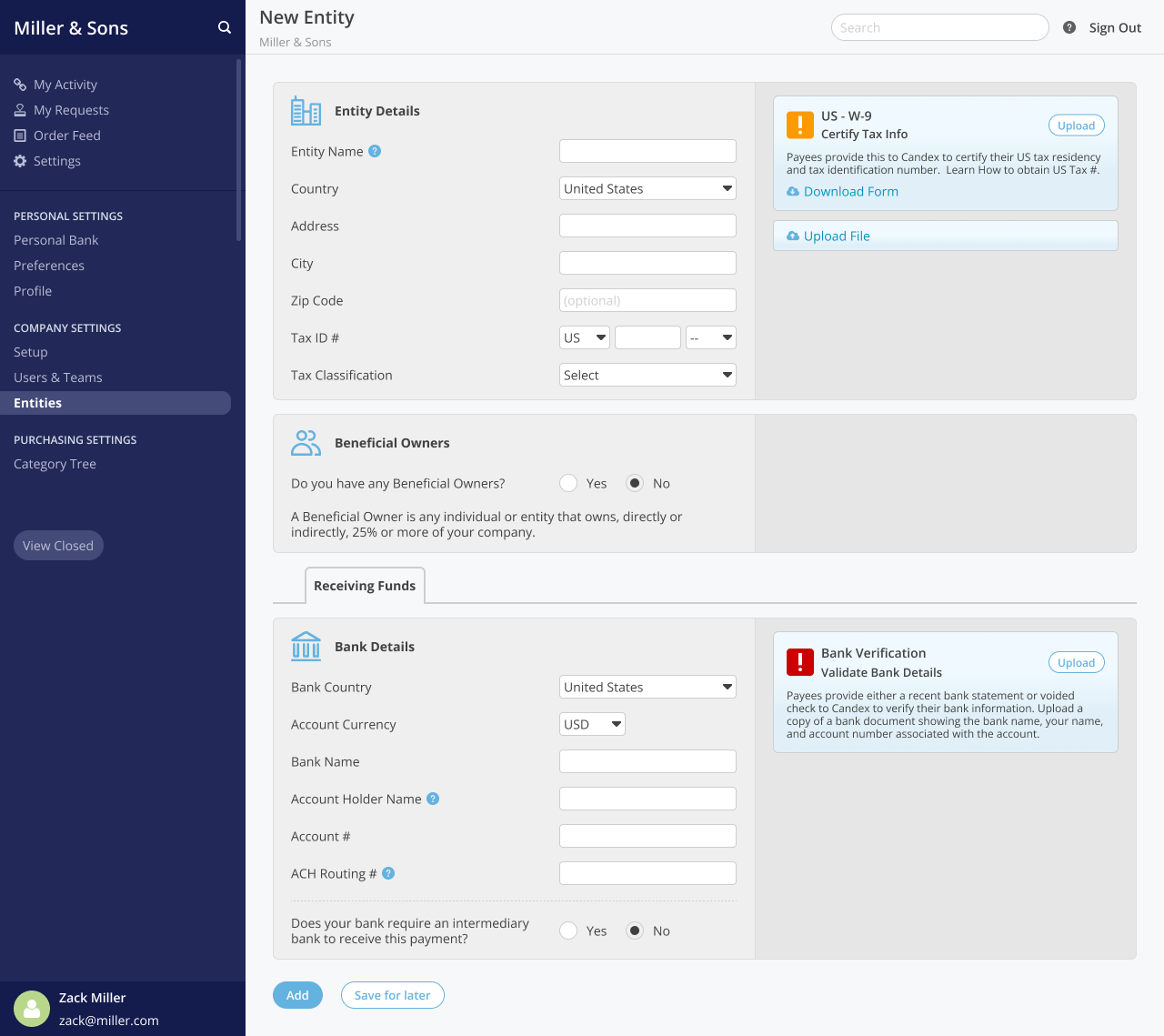The image size is (1164, 1036).
Task: Select Yes for Beneficial Owners
Action: point(568,483)
